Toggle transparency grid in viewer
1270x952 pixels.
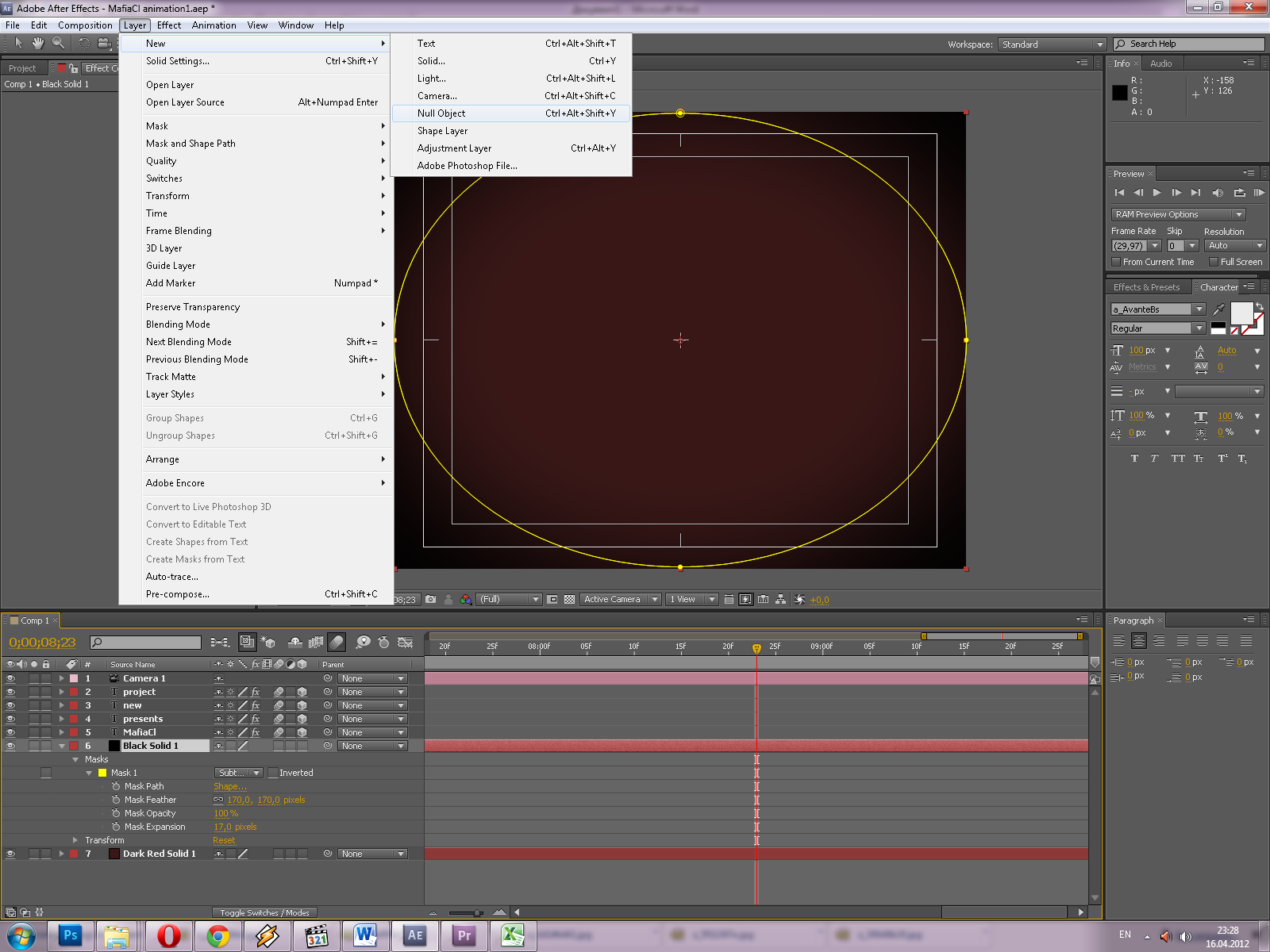(569, 600)
